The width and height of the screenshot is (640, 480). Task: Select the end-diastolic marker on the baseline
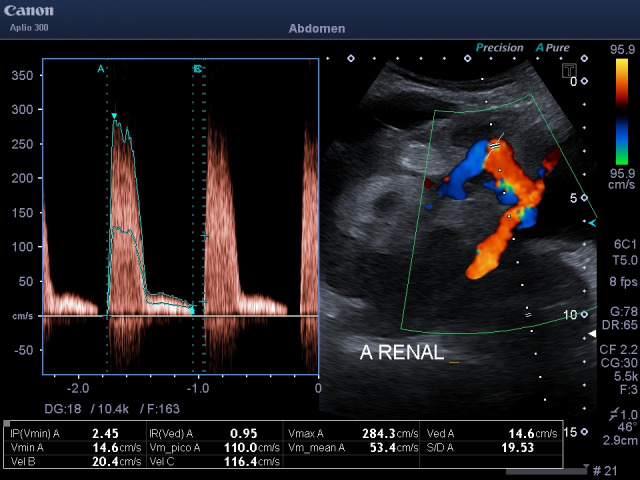[x=193, y=310]
